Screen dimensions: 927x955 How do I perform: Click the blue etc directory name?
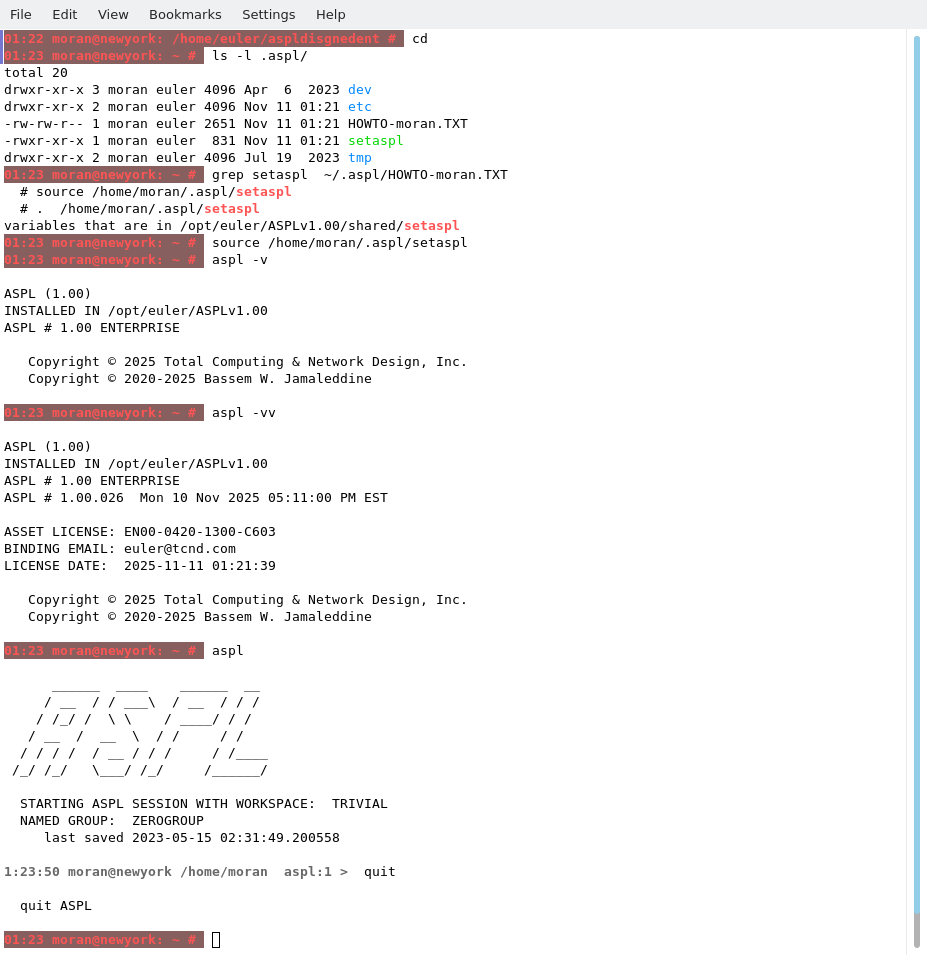[x=360, y=107]
